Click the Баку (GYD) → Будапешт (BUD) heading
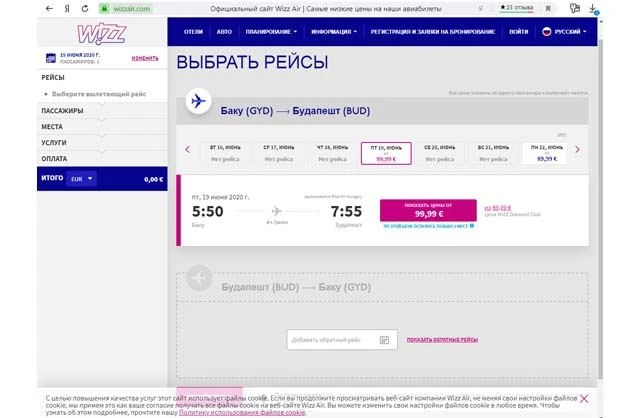 click(x=295, y=111)
